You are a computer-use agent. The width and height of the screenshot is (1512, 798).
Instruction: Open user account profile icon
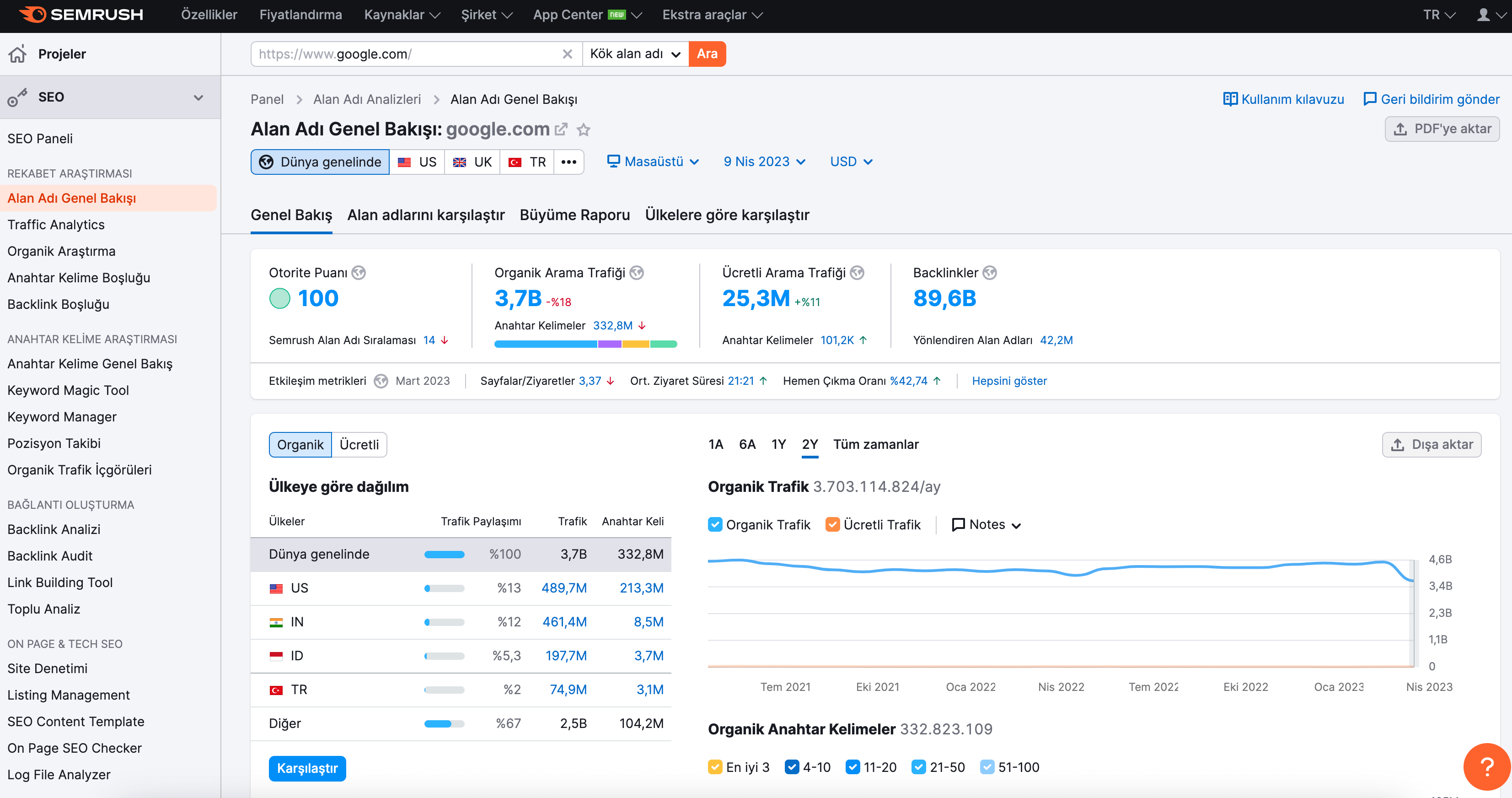click(x=1483, y=15)
